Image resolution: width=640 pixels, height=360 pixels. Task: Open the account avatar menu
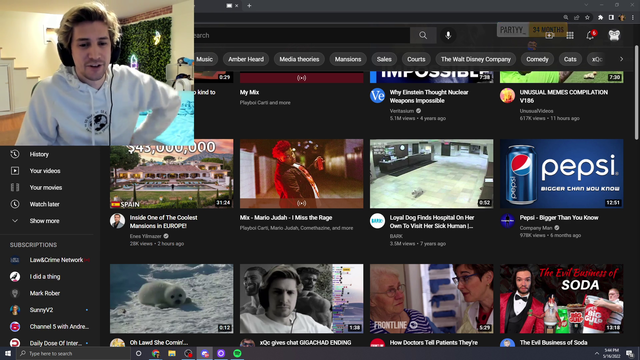pos(614,36)
